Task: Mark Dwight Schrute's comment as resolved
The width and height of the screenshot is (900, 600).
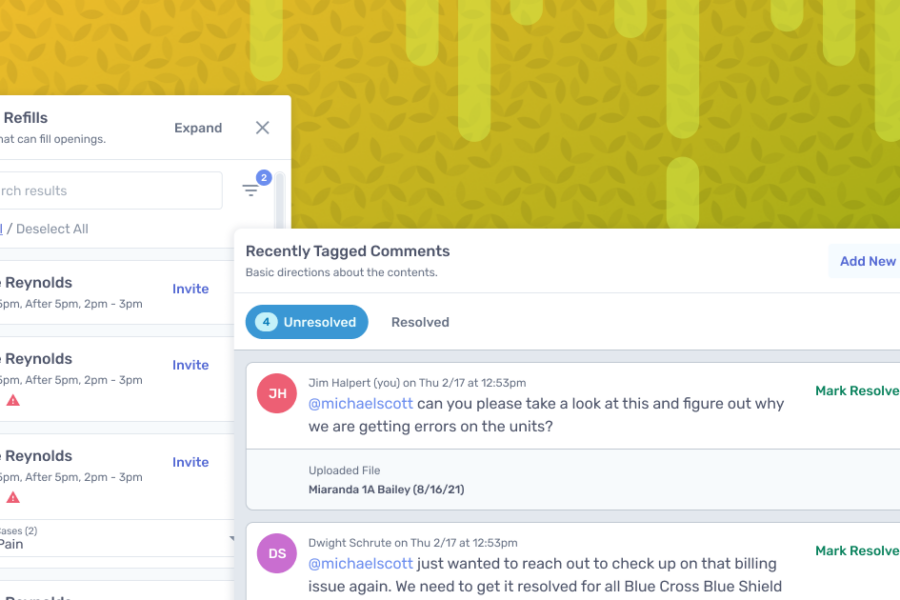Action: point(856,551)
